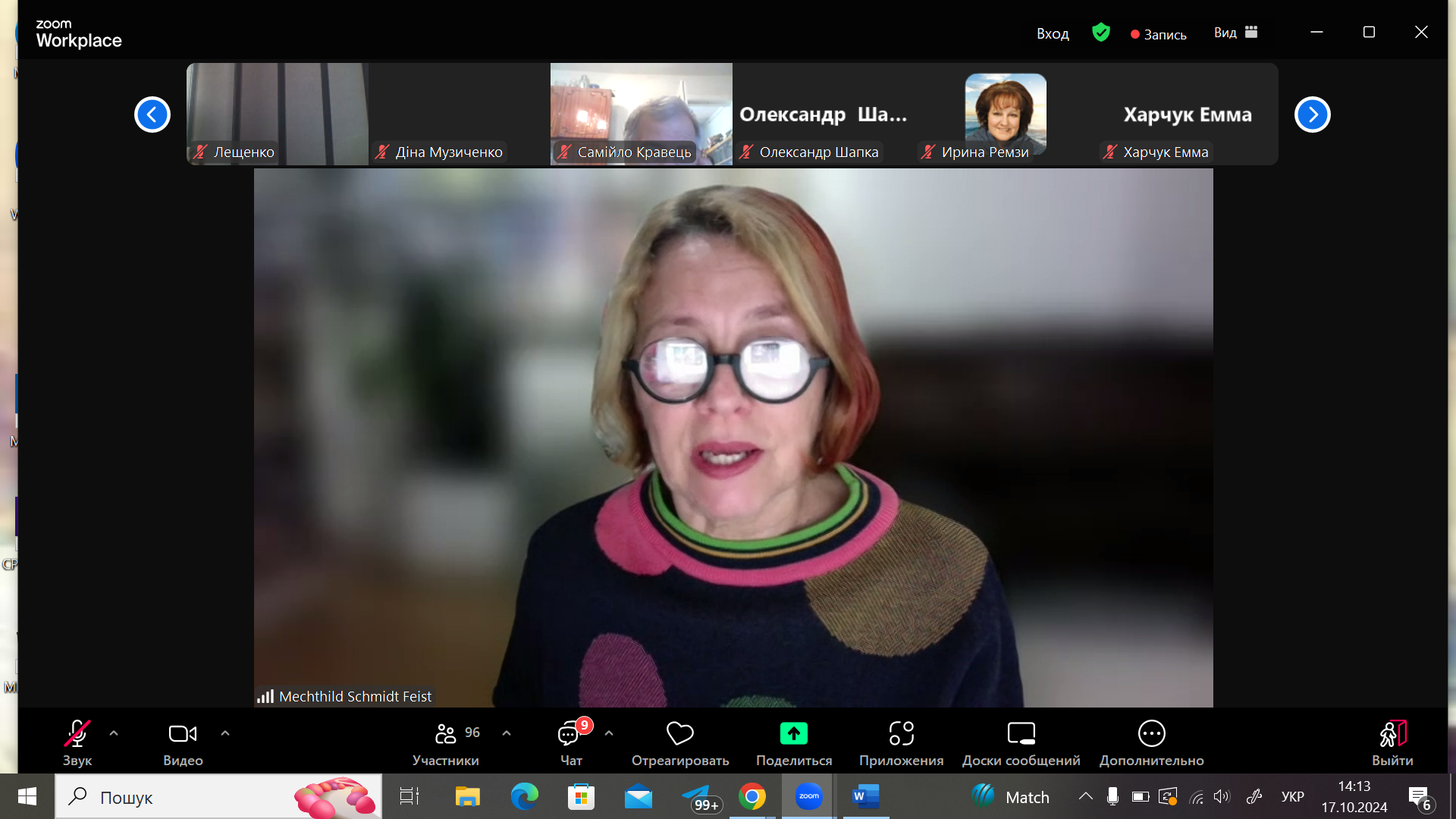The width and height of the screenshot is (1456, 819).
Task: Click the green encryption shield icon
Action: 1100,33
